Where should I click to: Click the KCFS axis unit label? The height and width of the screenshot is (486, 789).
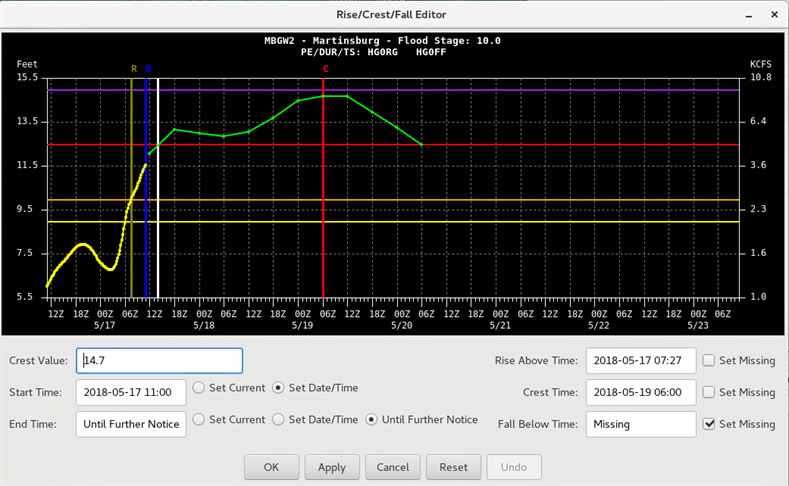pos(760,64)
